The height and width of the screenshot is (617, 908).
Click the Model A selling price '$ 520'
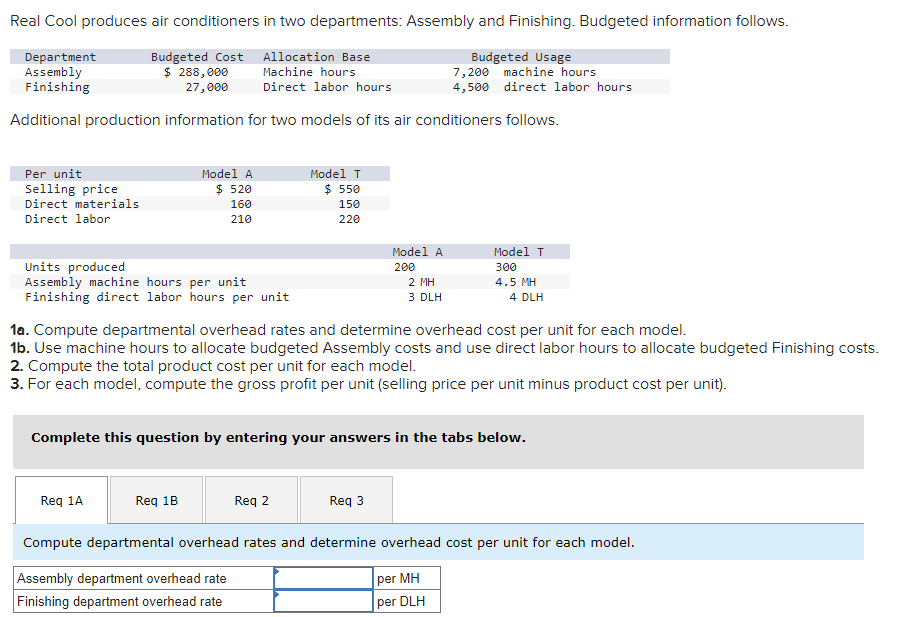coord(233,189)
